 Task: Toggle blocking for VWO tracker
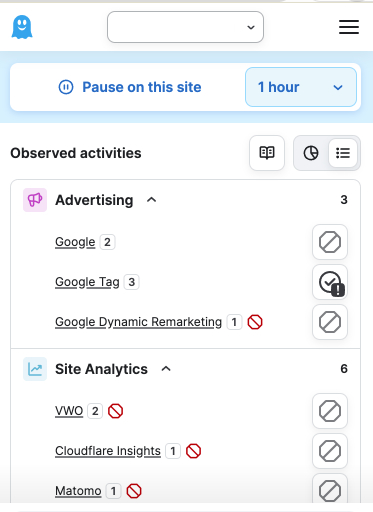[330, 411]
